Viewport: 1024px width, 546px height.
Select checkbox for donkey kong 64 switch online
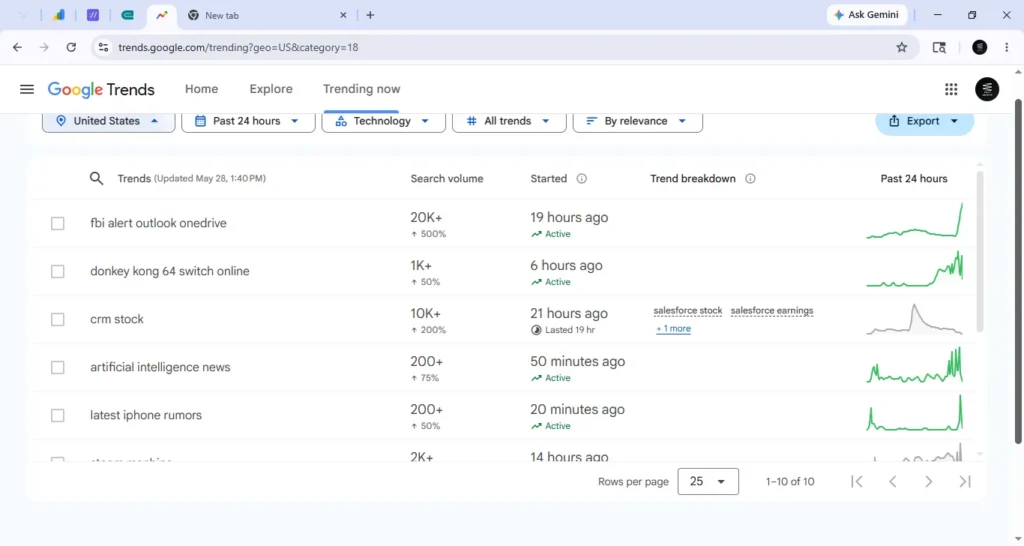coord(57,271)
